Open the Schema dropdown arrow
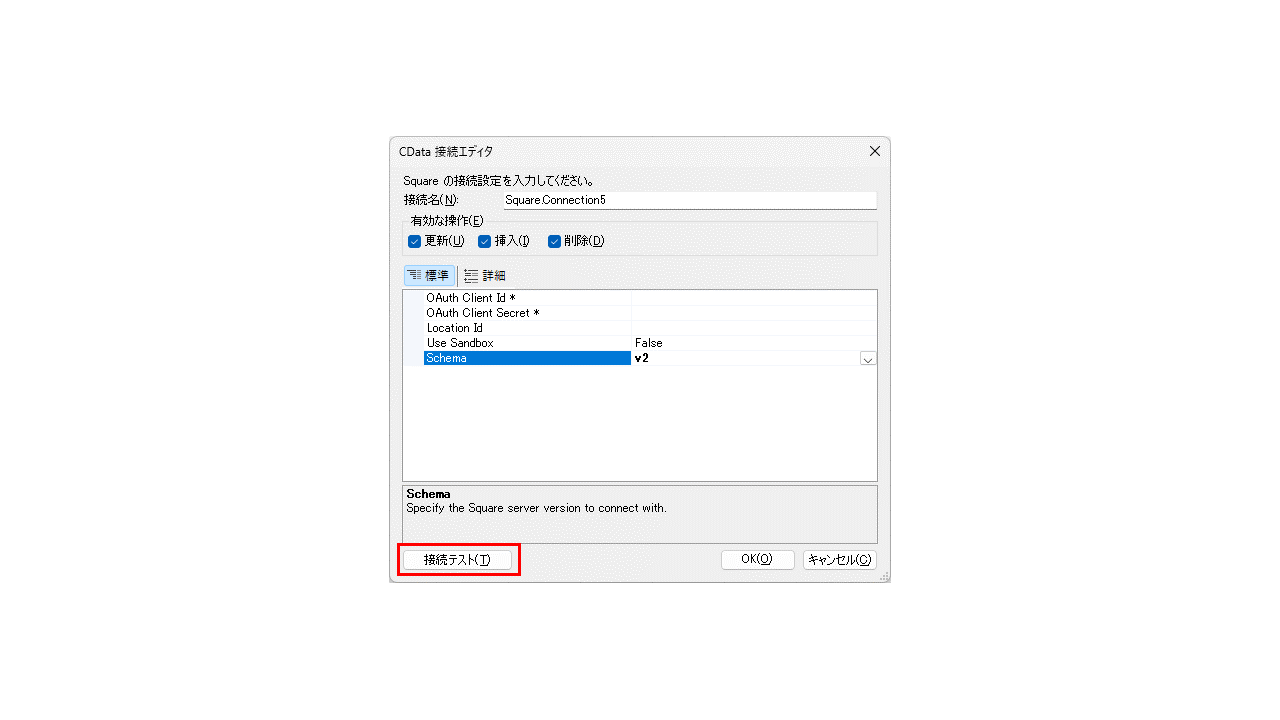 pos(868,358)
